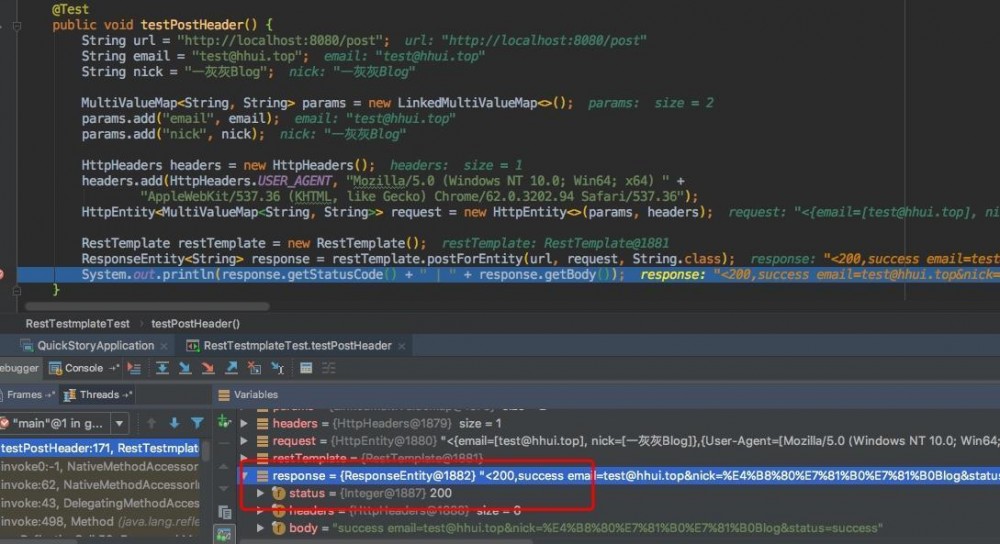Click the restore layout arrow beside Console
The width and height of the screenshot is (1000, 544).
coord(114,368)
